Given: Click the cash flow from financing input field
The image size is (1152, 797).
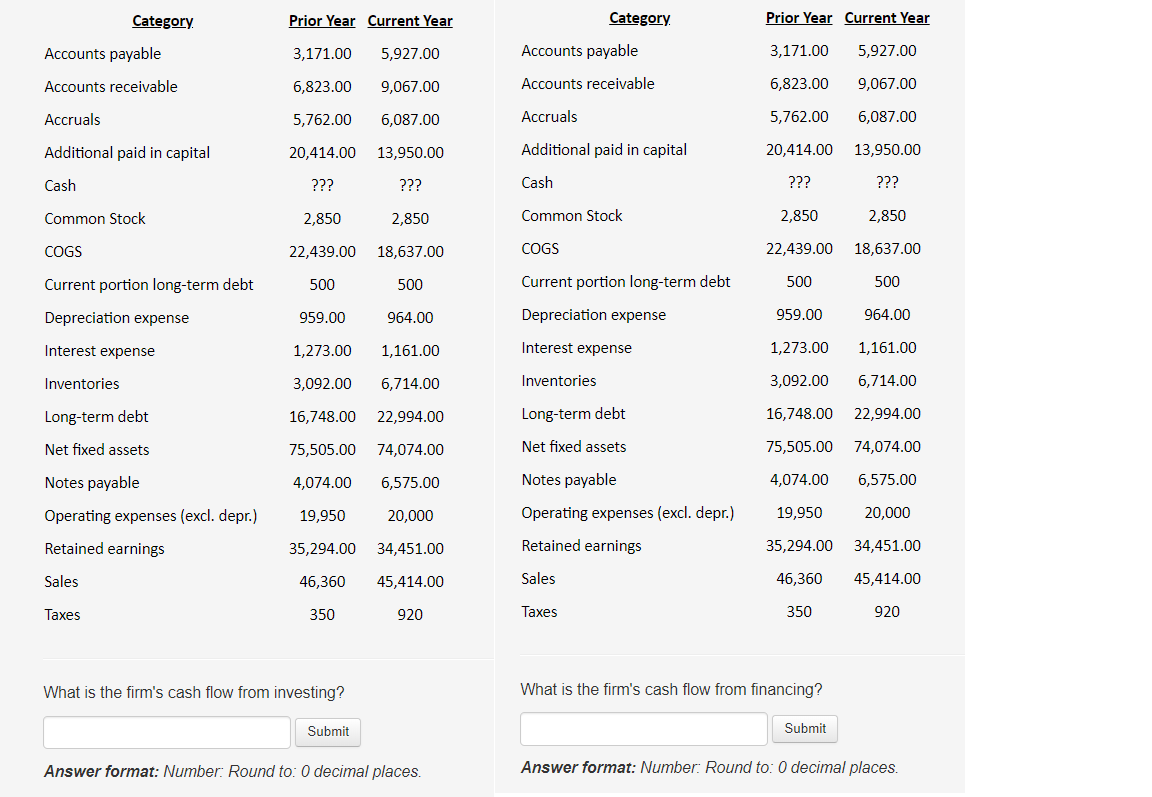Looking at the screenshot, I should (643, 729).
